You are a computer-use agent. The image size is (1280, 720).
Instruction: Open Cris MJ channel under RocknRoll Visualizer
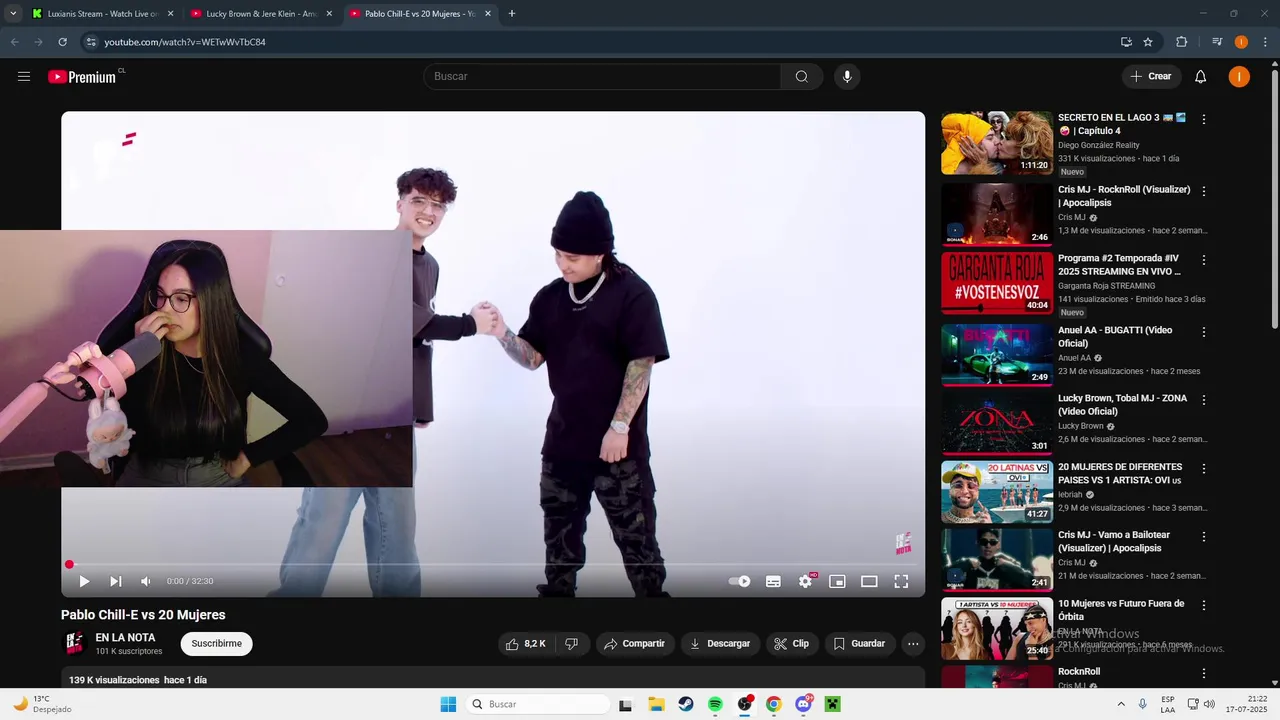[1072, 217]
